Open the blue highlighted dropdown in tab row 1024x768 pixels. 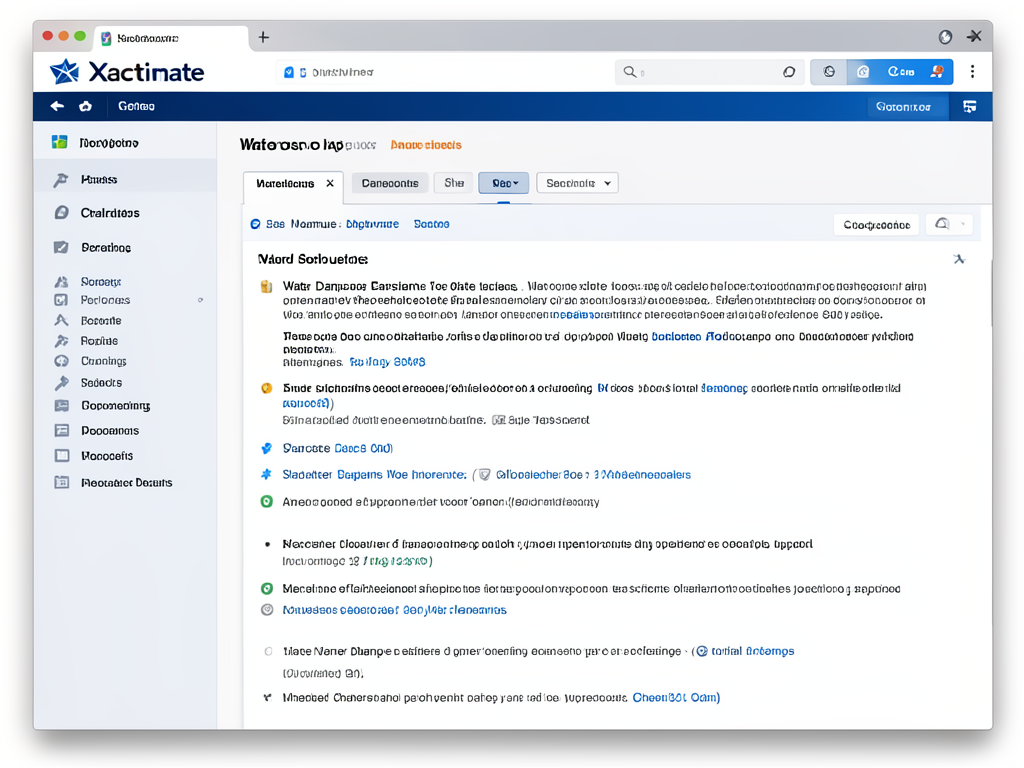coord(503,183)
